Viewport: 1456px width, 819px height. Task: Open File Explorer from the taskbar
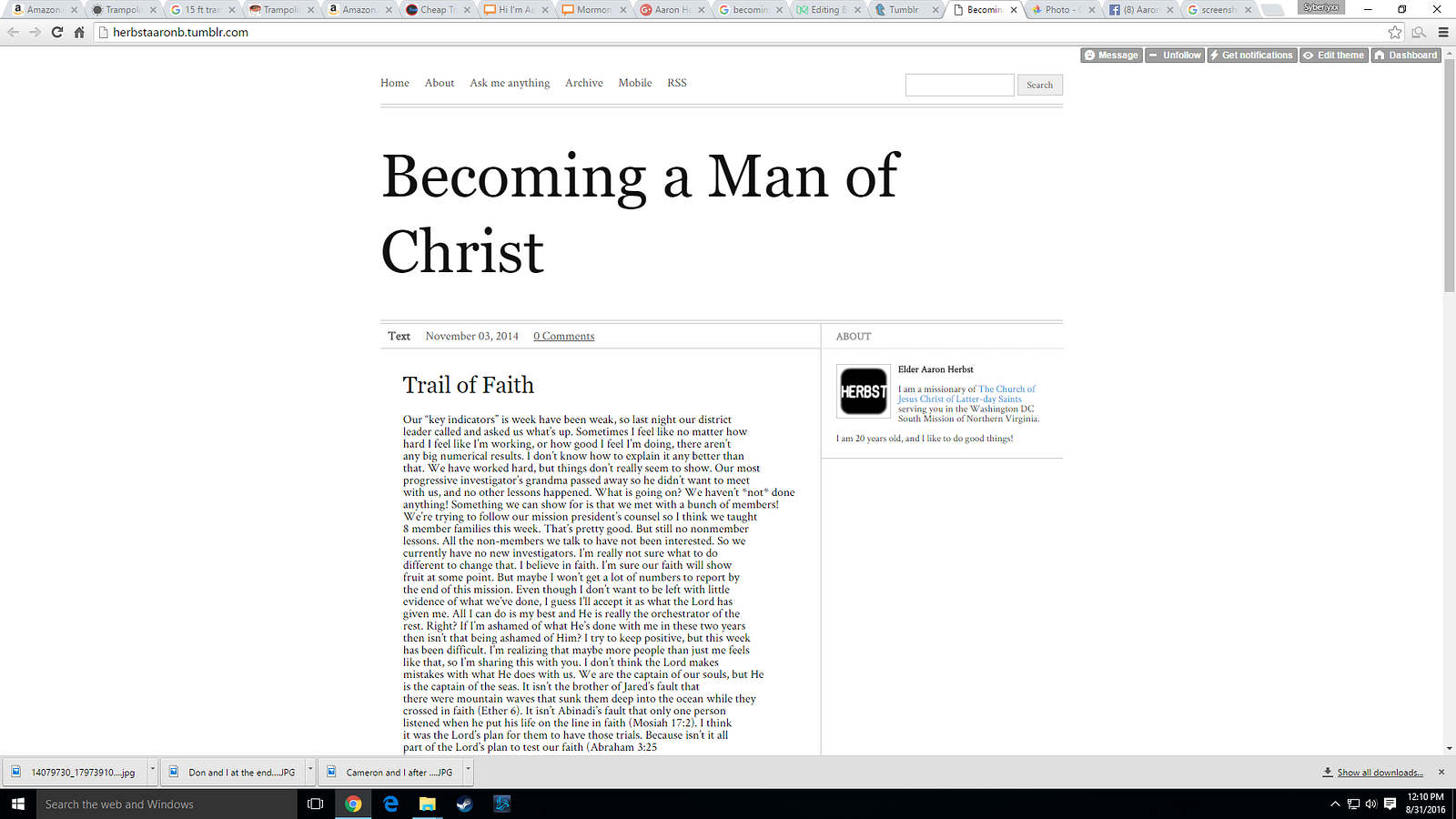pyautogui.click(x=427, y=804)
